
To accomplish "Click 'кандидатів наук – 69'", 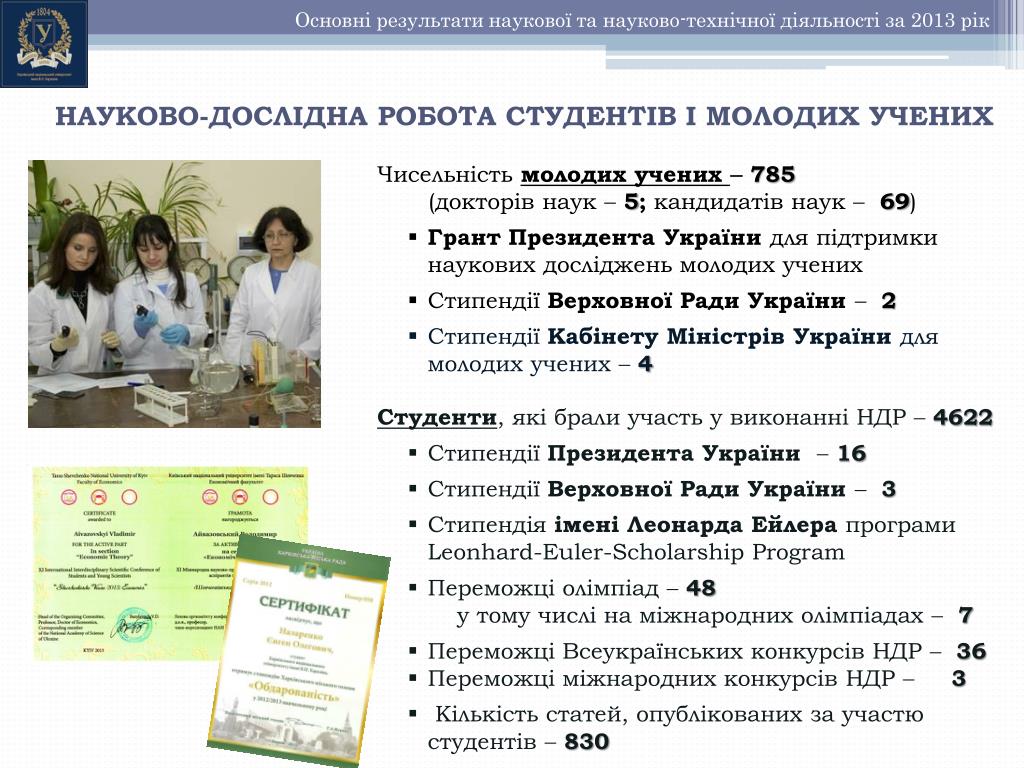I will [782, 202].
